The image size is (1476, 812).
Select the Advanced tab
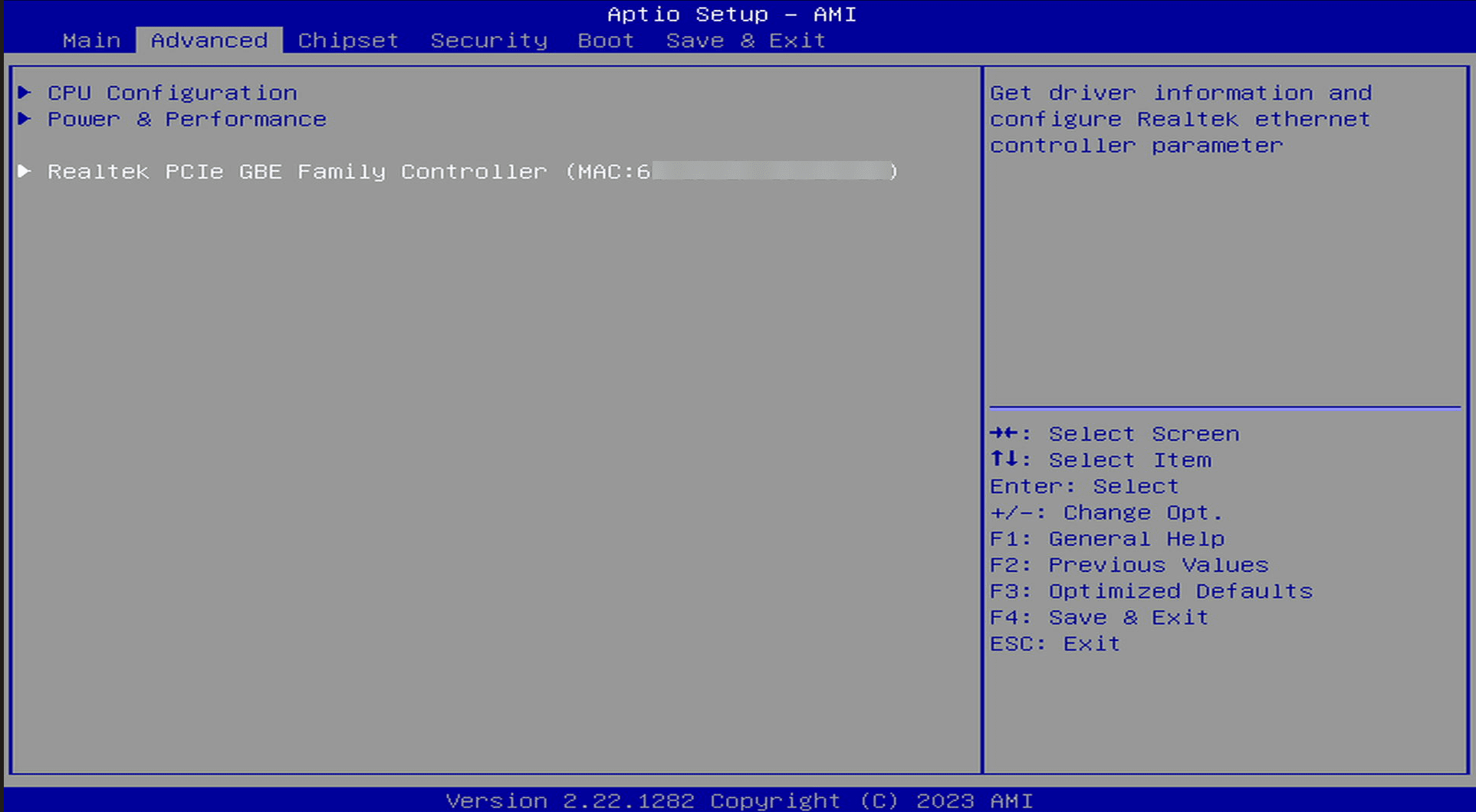click(x=209, y=41)
